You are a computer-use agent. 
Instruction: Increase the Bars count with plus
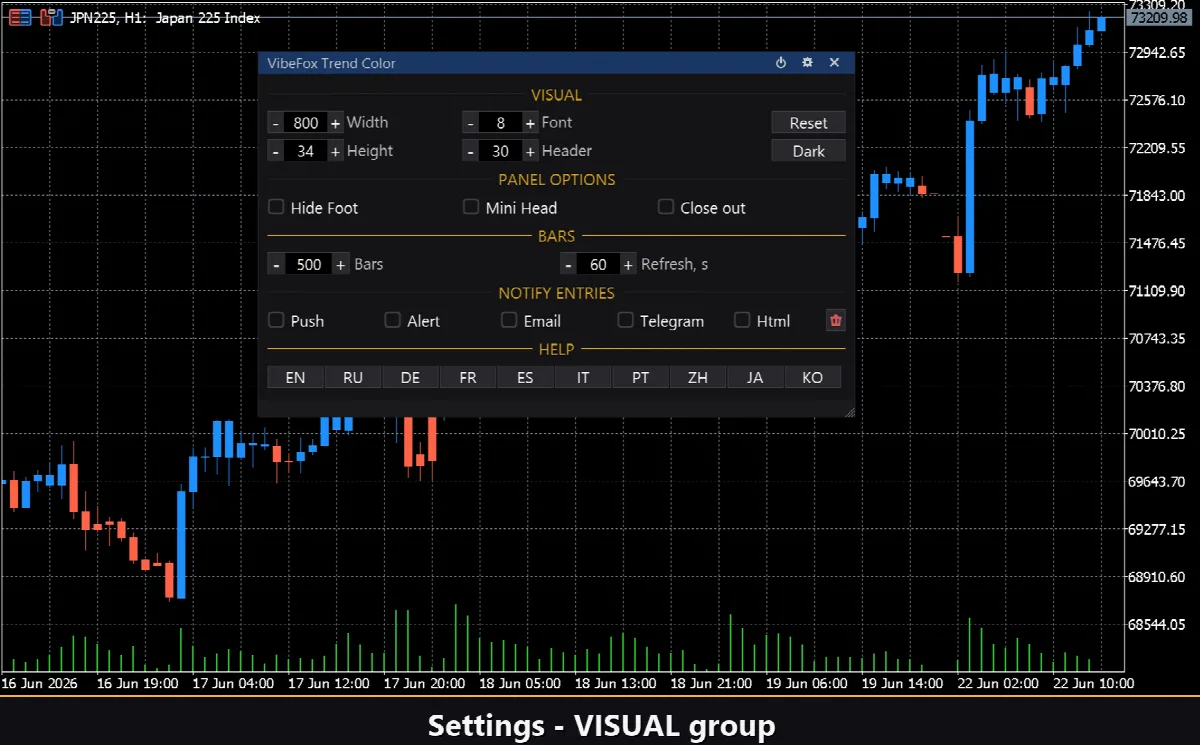(x=341, y=265)
